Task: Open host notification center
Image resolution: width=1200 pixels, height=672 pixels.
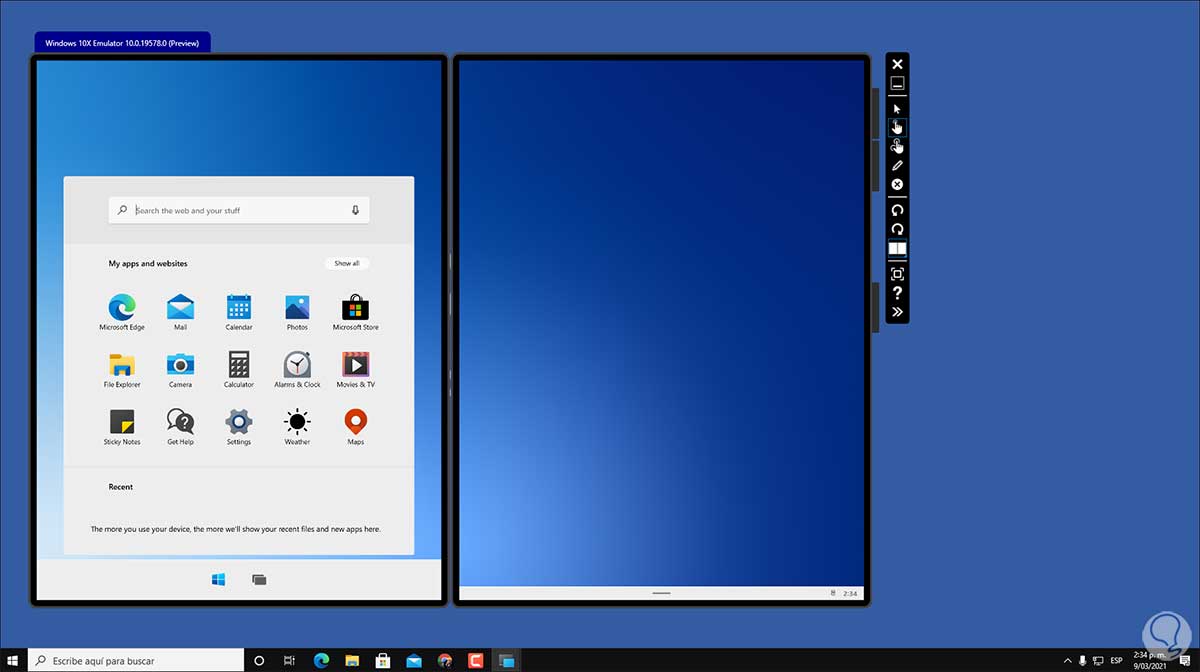Action: [1184, 660]
